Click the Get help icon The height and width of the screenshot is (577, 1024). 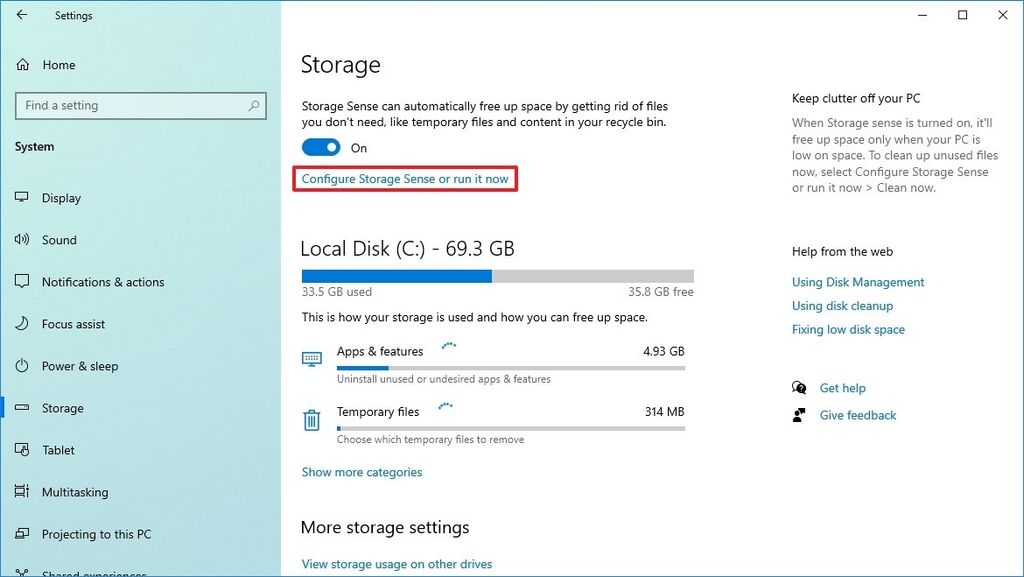click(799, 388)
